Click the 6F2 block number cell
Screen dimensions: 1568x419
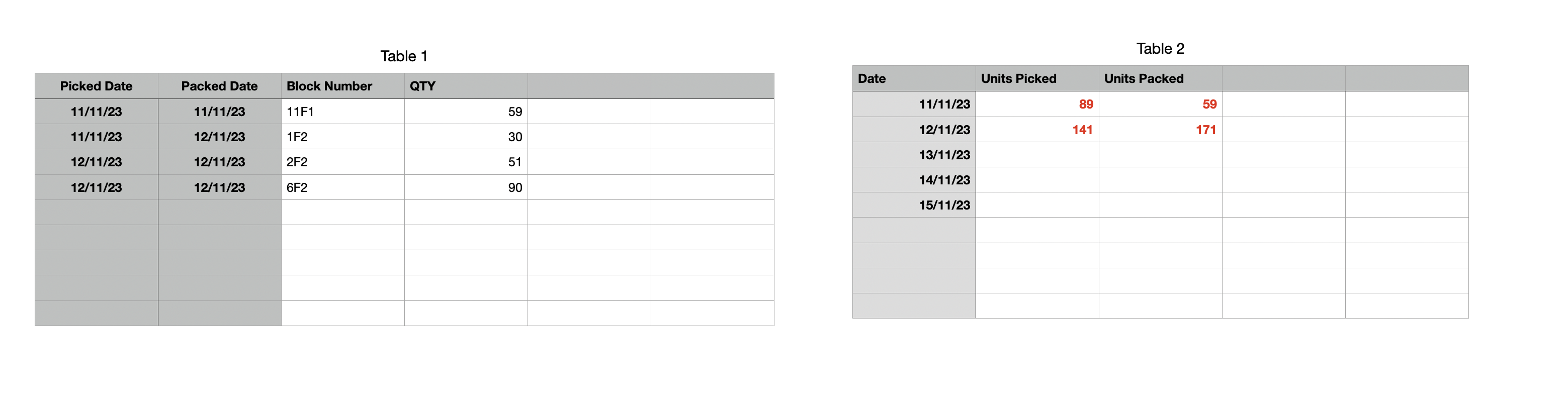pyautogui.click(x=342, y=187)
